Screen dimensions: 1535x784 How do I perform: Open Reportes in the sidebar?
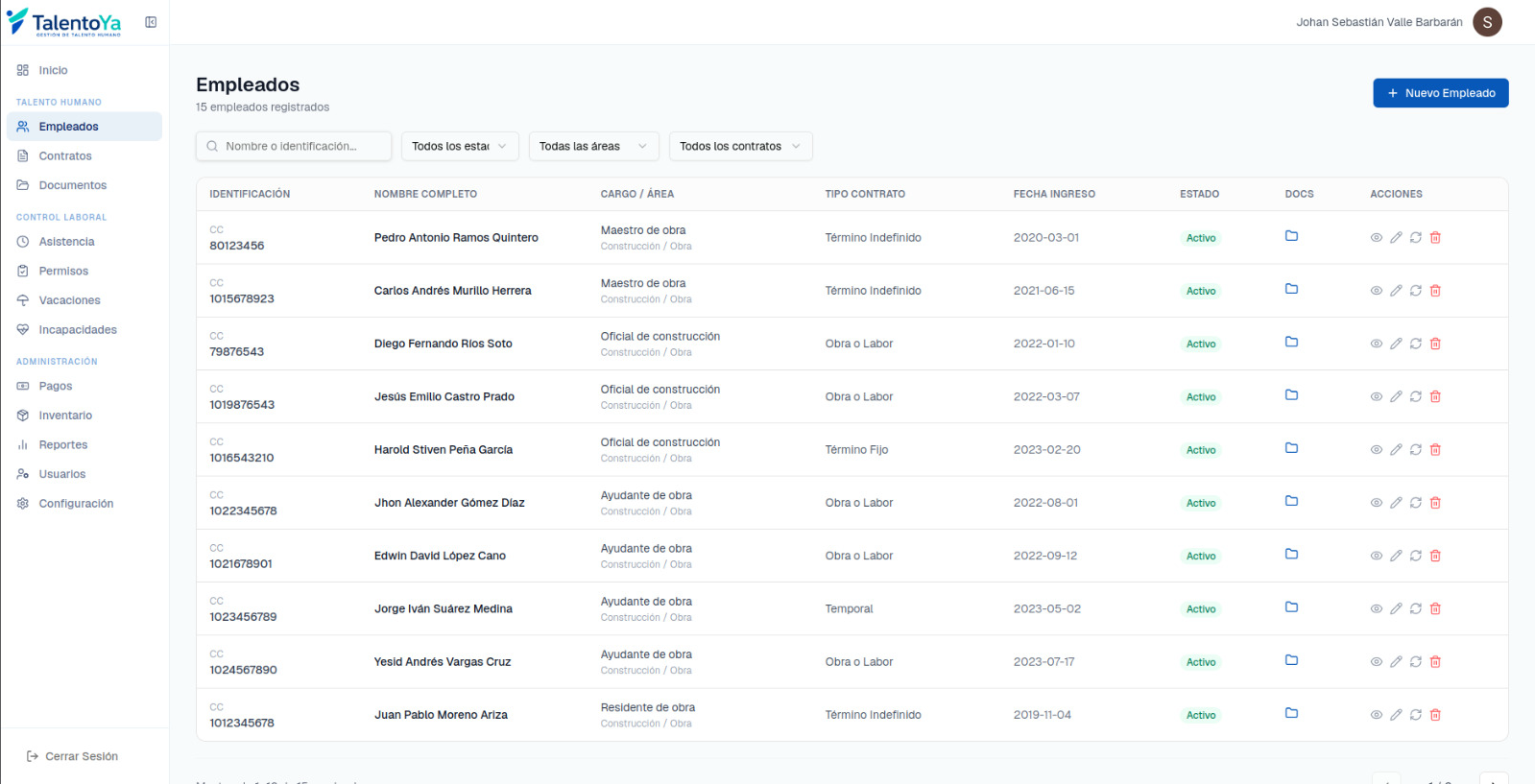84,444
